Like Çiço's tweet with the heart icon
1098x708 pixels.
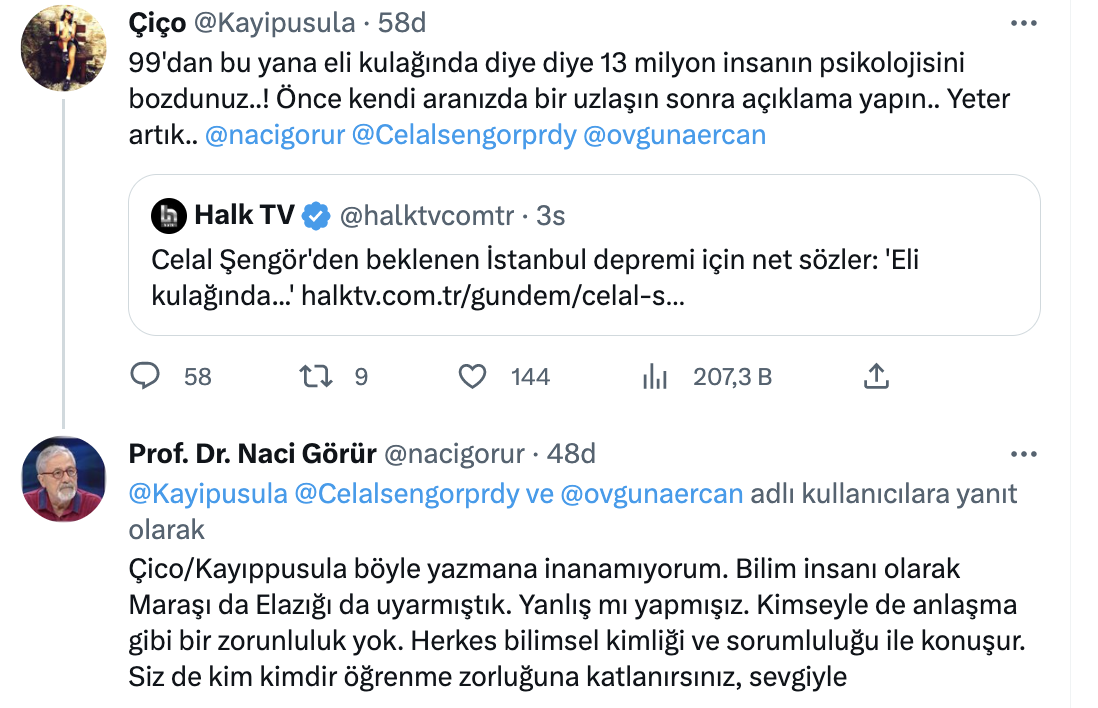coord(472,376)
